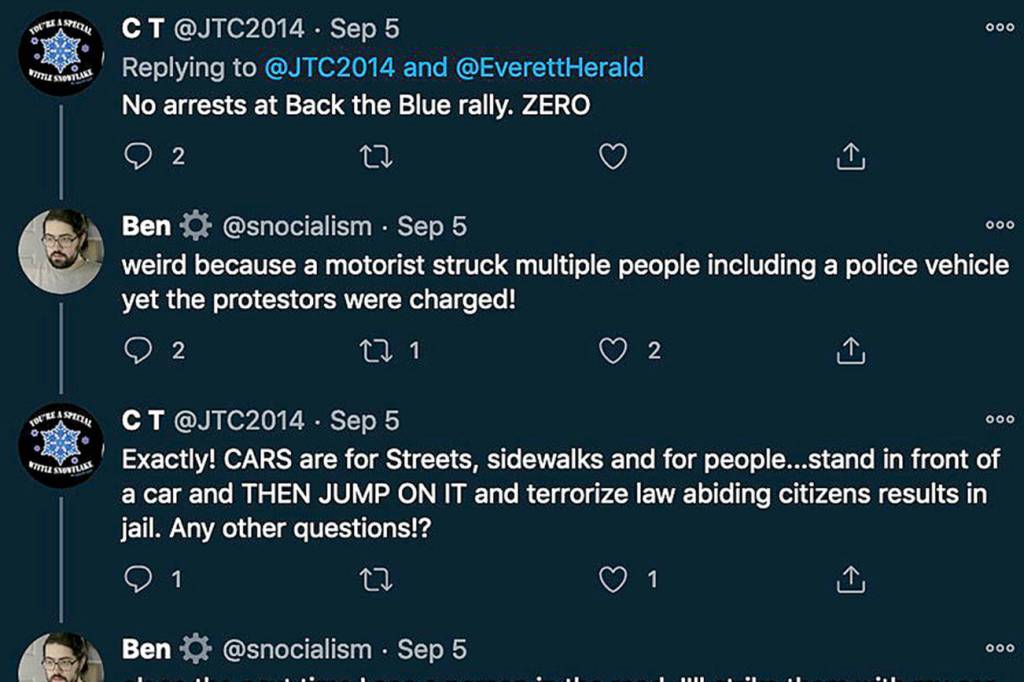Retweet Ben's 'motorist struck multiple people' tweet
Viewport: 1024px width, 682px height.
375,350
